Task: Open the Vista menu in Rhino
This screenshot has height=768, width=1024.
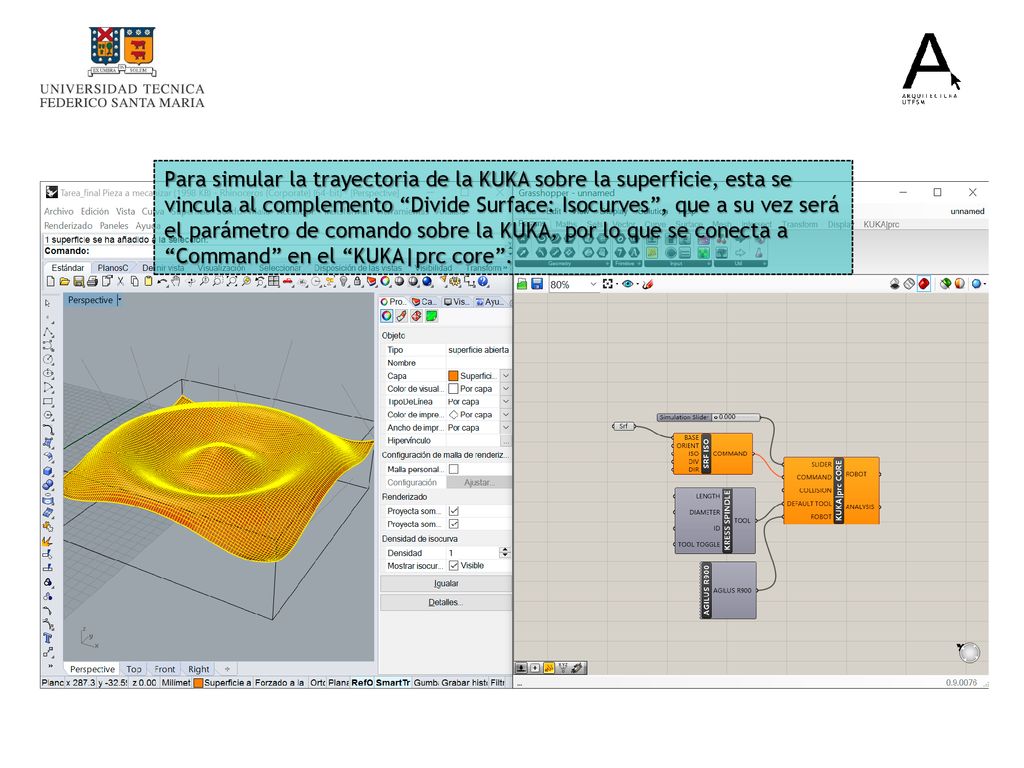Action: click(125, 211)
